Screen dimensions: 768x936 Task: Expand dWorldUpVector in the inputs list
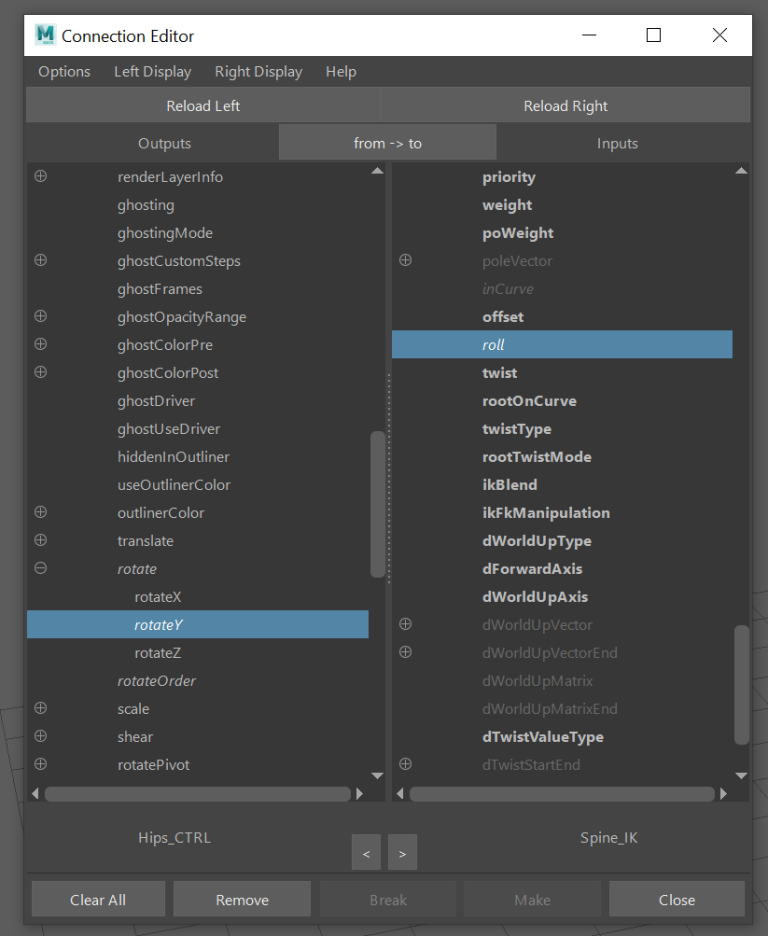click(x=406, y=625)
